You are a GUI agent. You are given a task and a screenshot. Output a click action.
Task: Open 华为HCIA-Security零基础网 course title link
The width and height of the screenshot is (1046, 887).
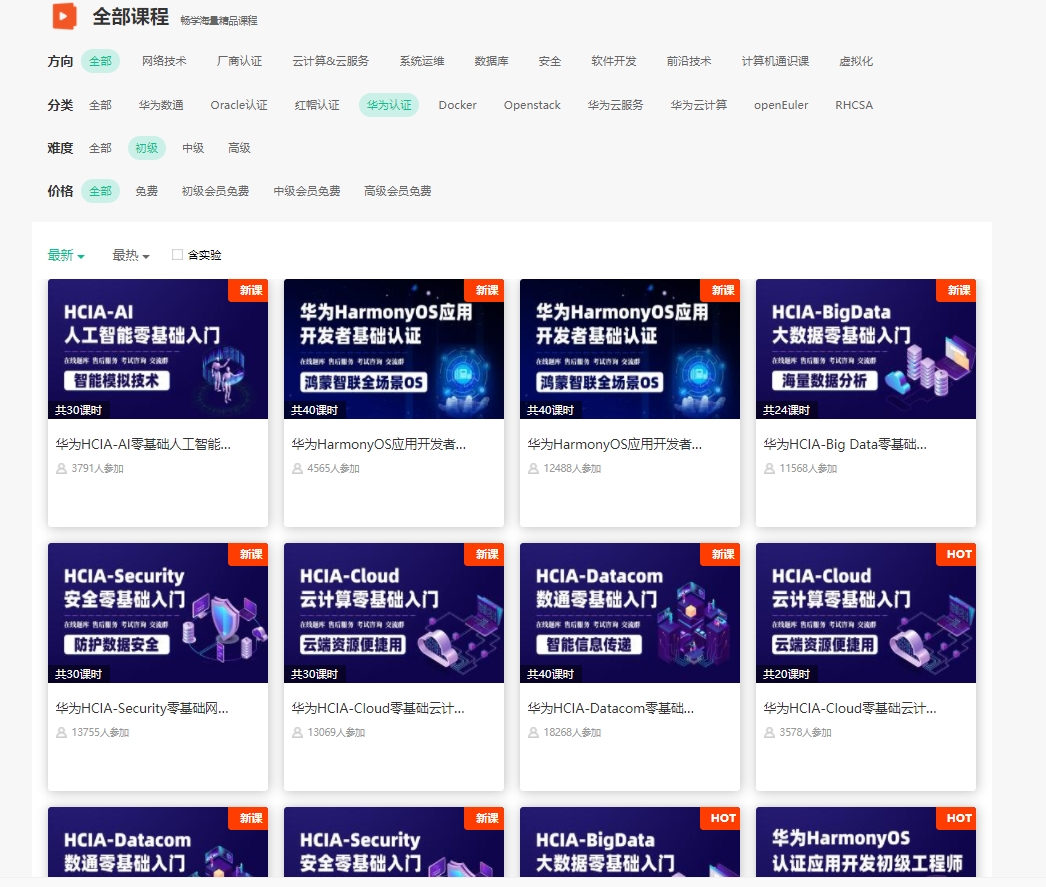142,708
